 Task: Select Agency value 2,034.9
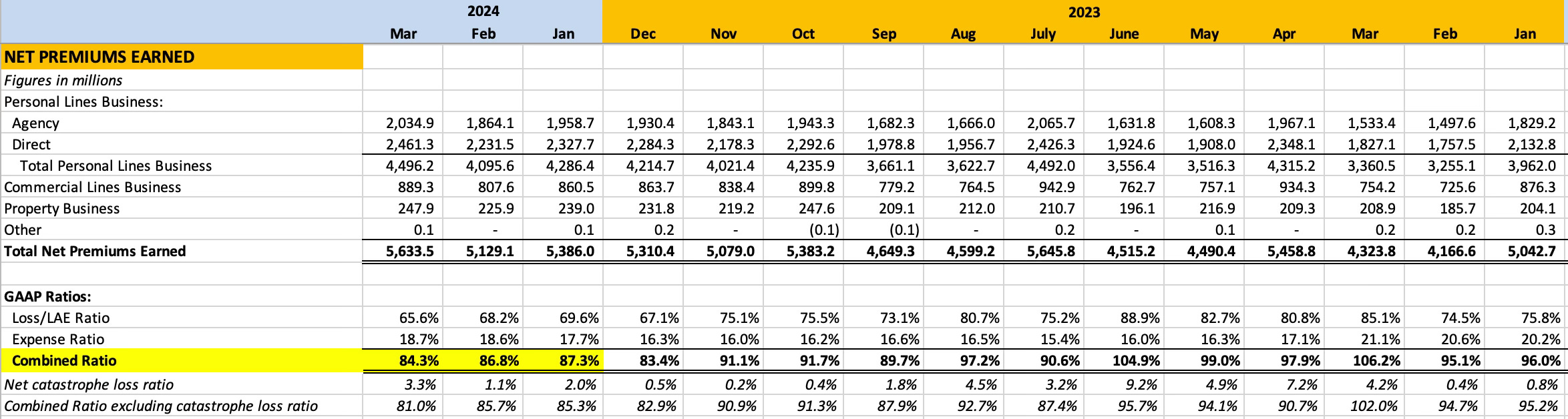pyautogui.click(x=410, y=123)
